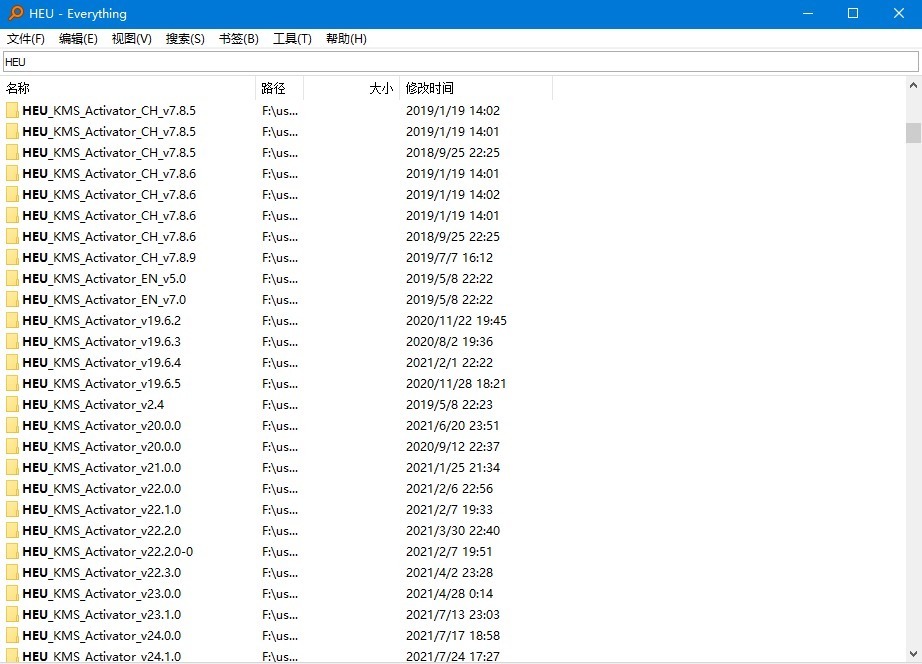Click the date 2019/7/7 16:12
The height and width of the screenshot is (664, 922).
click(x=449, y=258)
